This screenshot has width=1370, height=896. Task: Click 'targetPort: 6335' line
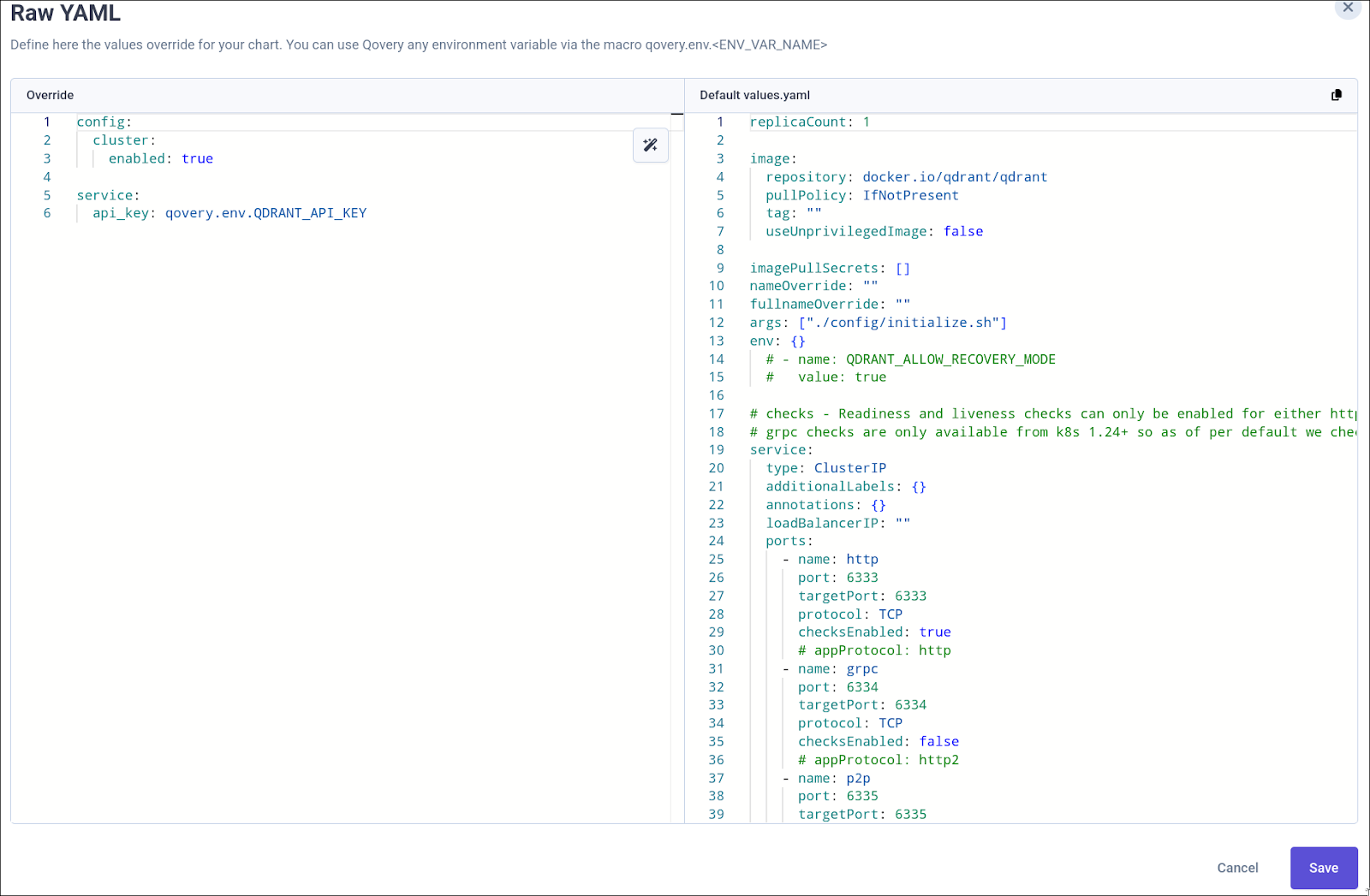coord(862,815)
